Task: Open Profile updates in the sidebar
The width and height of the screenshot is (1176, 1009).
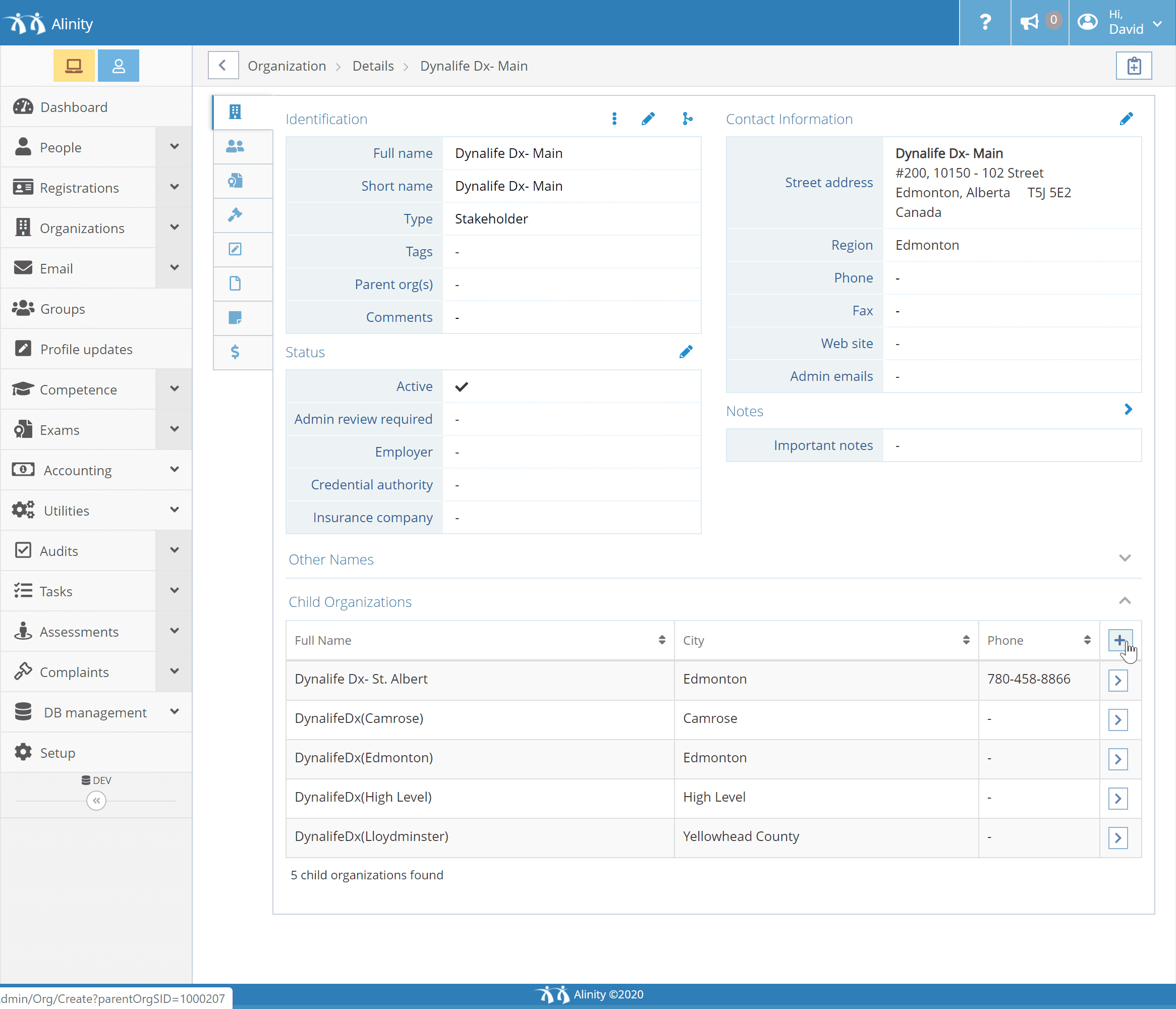Action: [96, 349]
